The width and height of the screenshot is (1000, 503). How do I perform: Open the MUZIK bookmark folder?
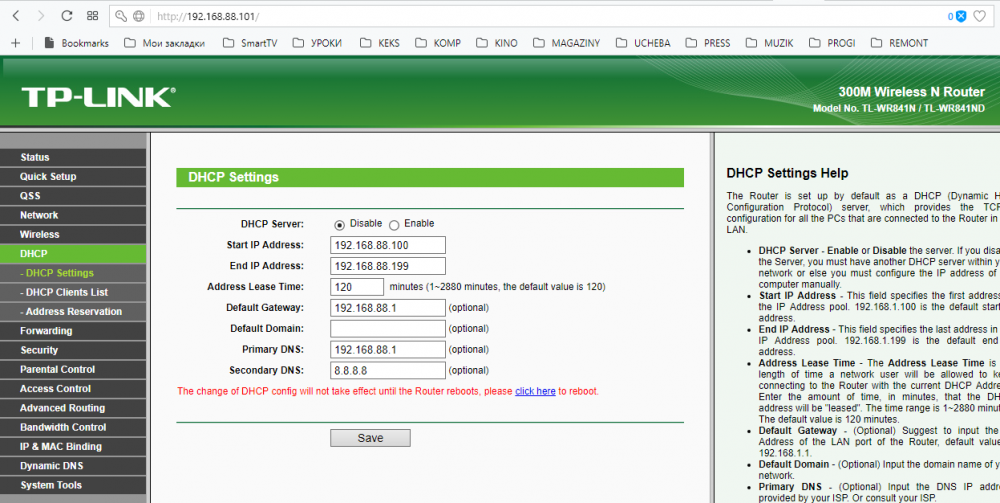[x=769, y=43]
